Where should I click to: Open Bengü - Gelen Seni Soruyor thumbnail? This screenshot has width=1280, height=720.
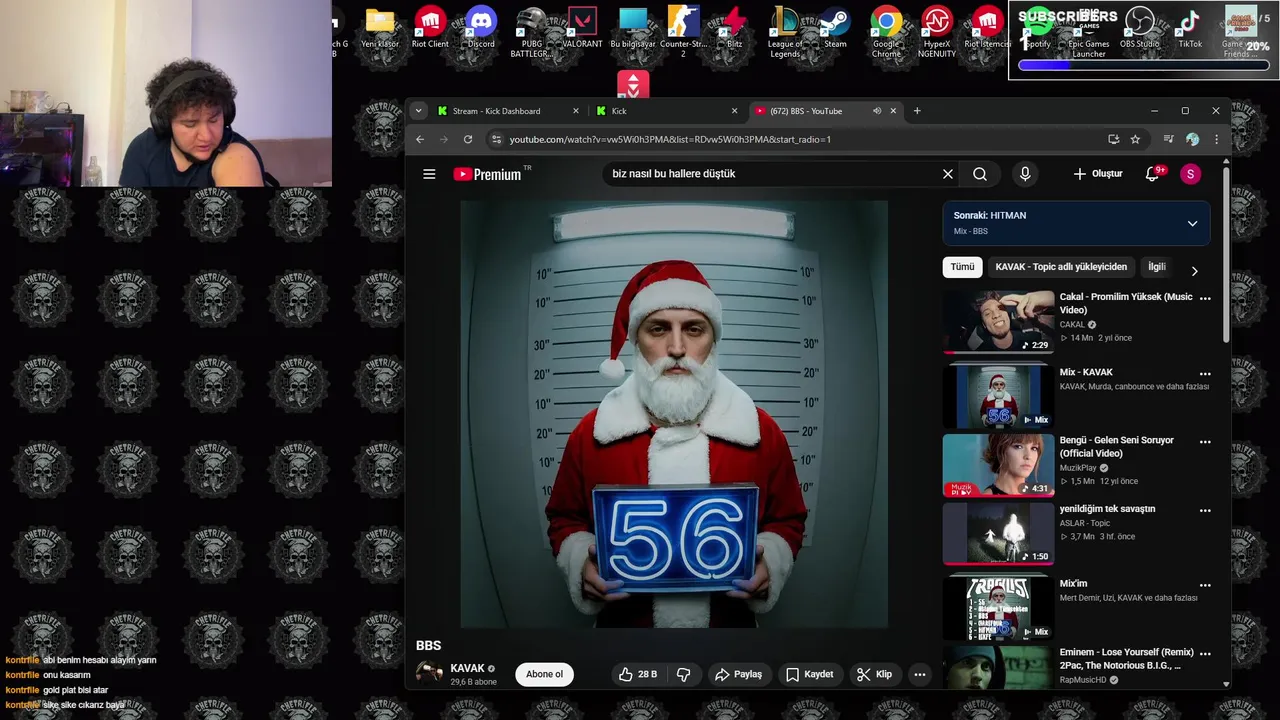point(998,465)
